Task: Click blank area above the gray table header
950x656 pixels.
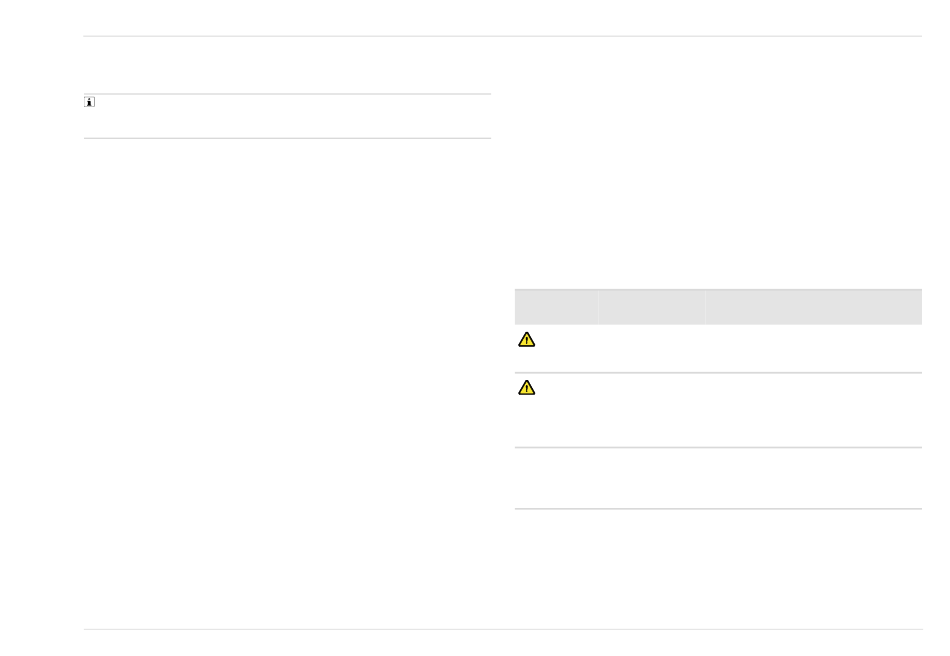Action: pos(719,164)
